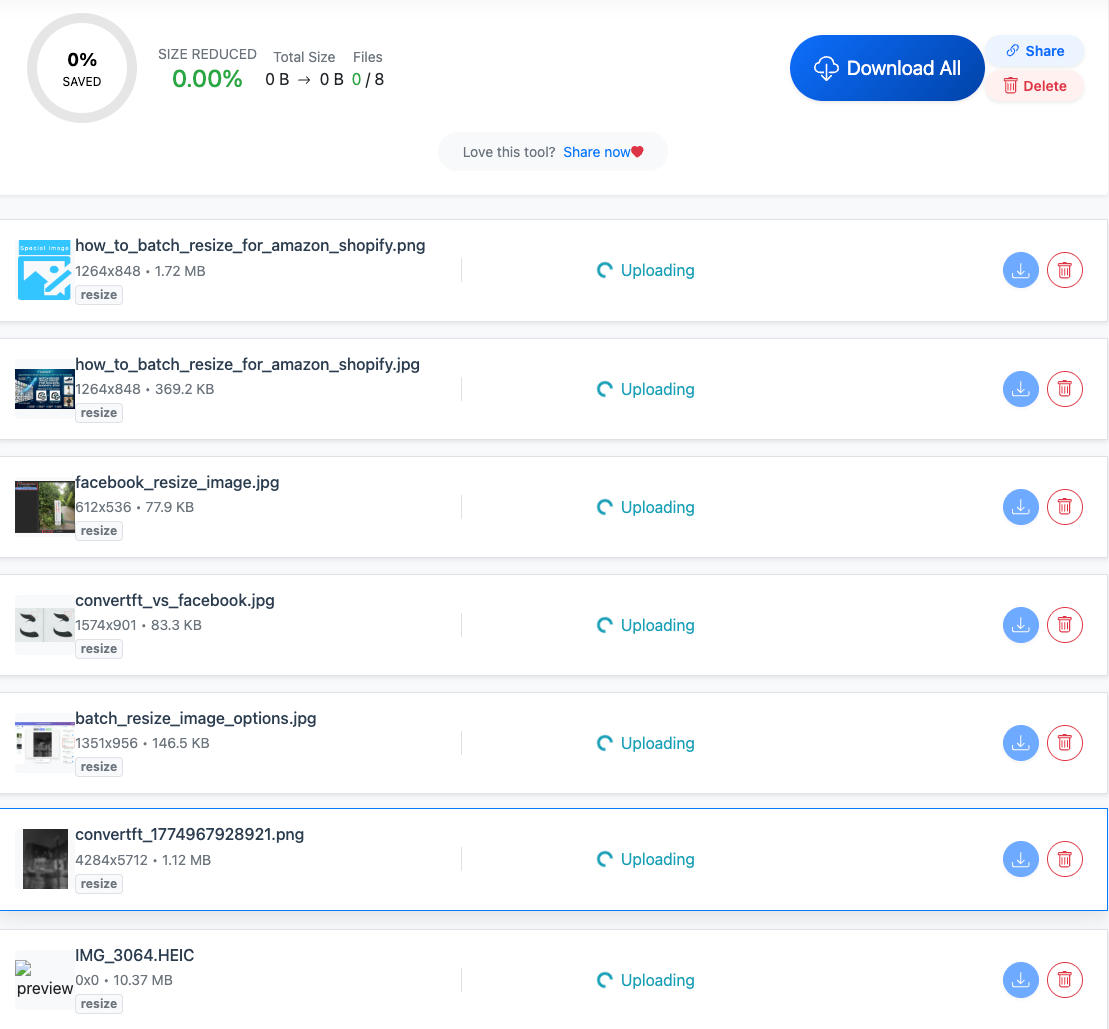Delete how_to_batch_resize_for_amazon_shopify.jpg file

[1064, 389]
